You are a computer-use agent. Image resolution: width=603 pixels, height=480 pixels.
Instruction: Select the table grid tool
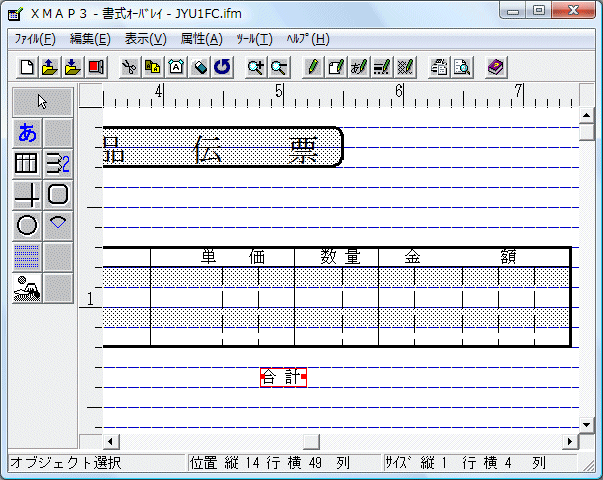[x=27, y=163]
